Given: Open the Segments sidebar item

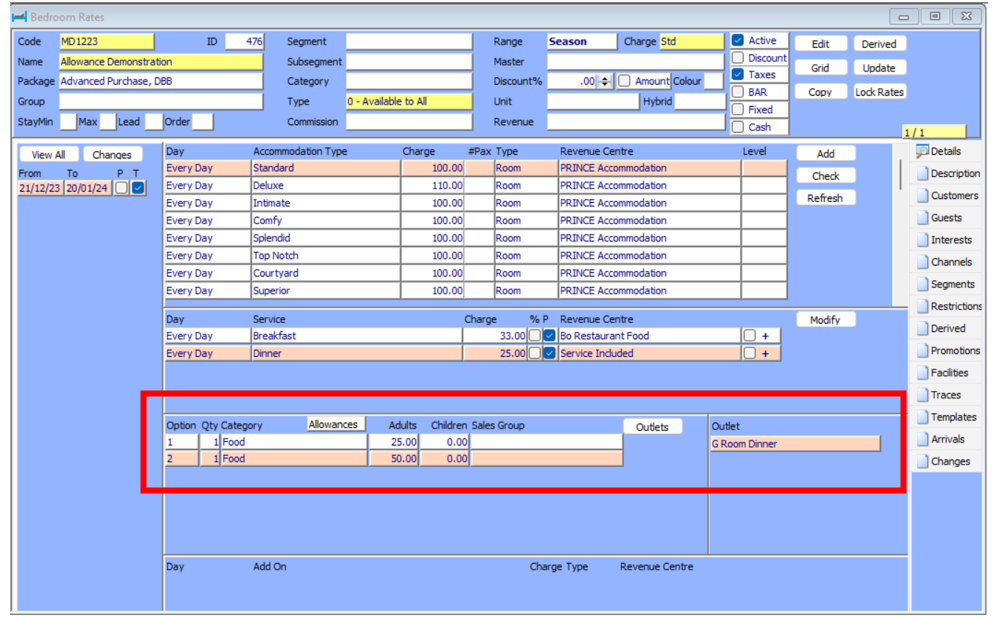Looking at the screenshot, I should (x=945, y=284).
